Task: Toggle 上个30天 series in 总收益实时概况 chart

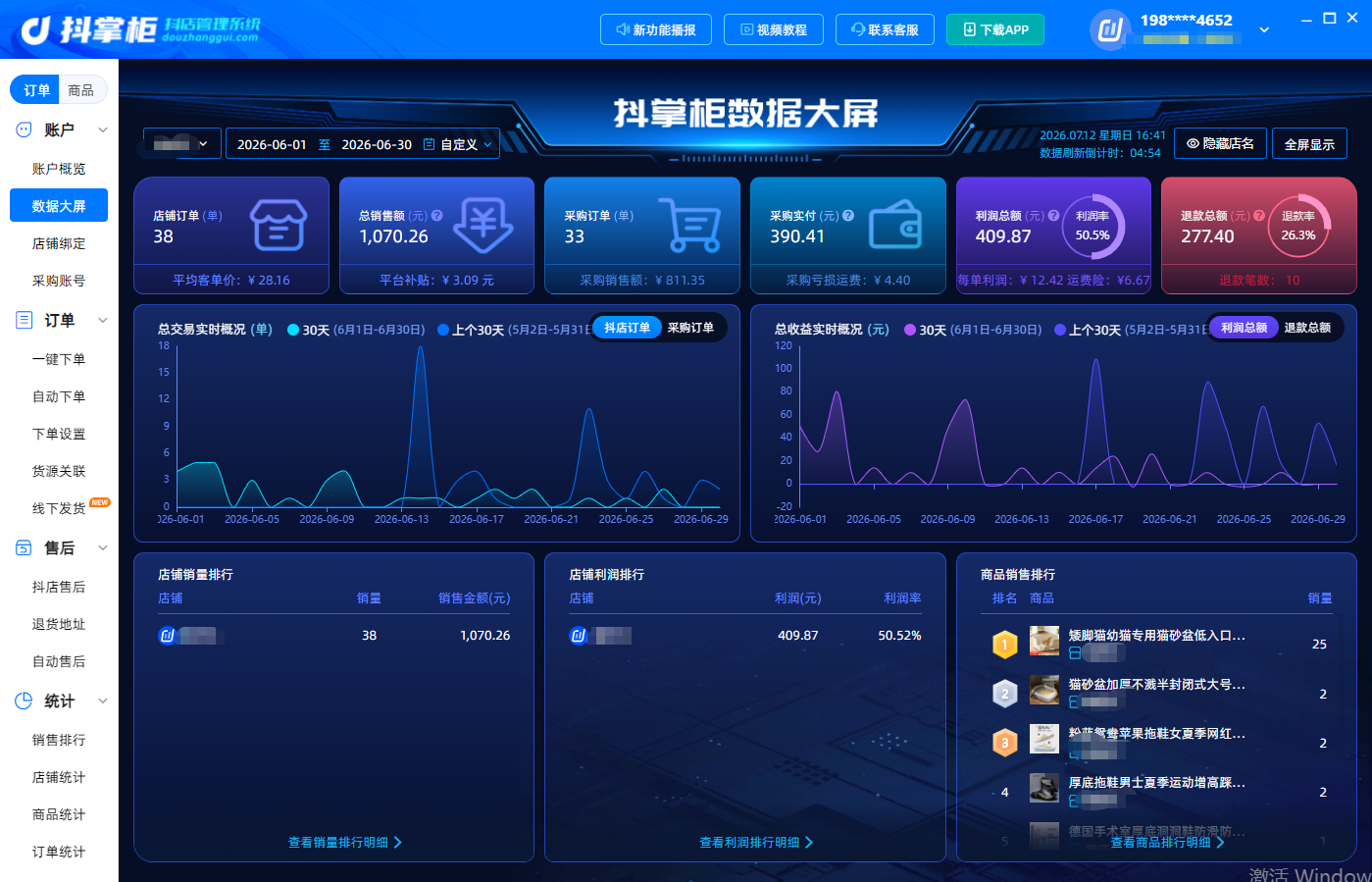Action: (1130, 330)
